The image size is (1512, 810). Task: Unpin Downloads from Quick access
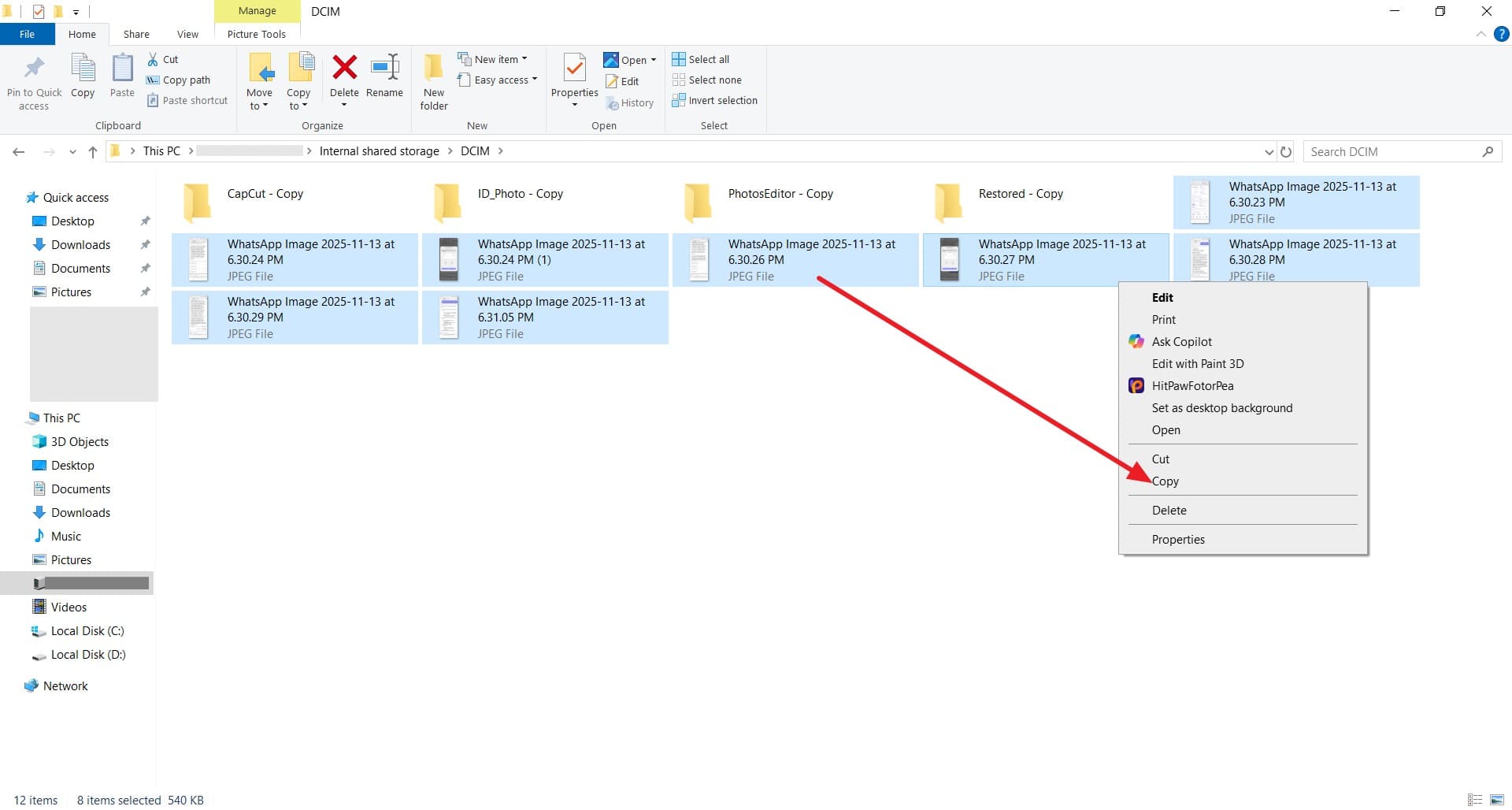point(145,244)
